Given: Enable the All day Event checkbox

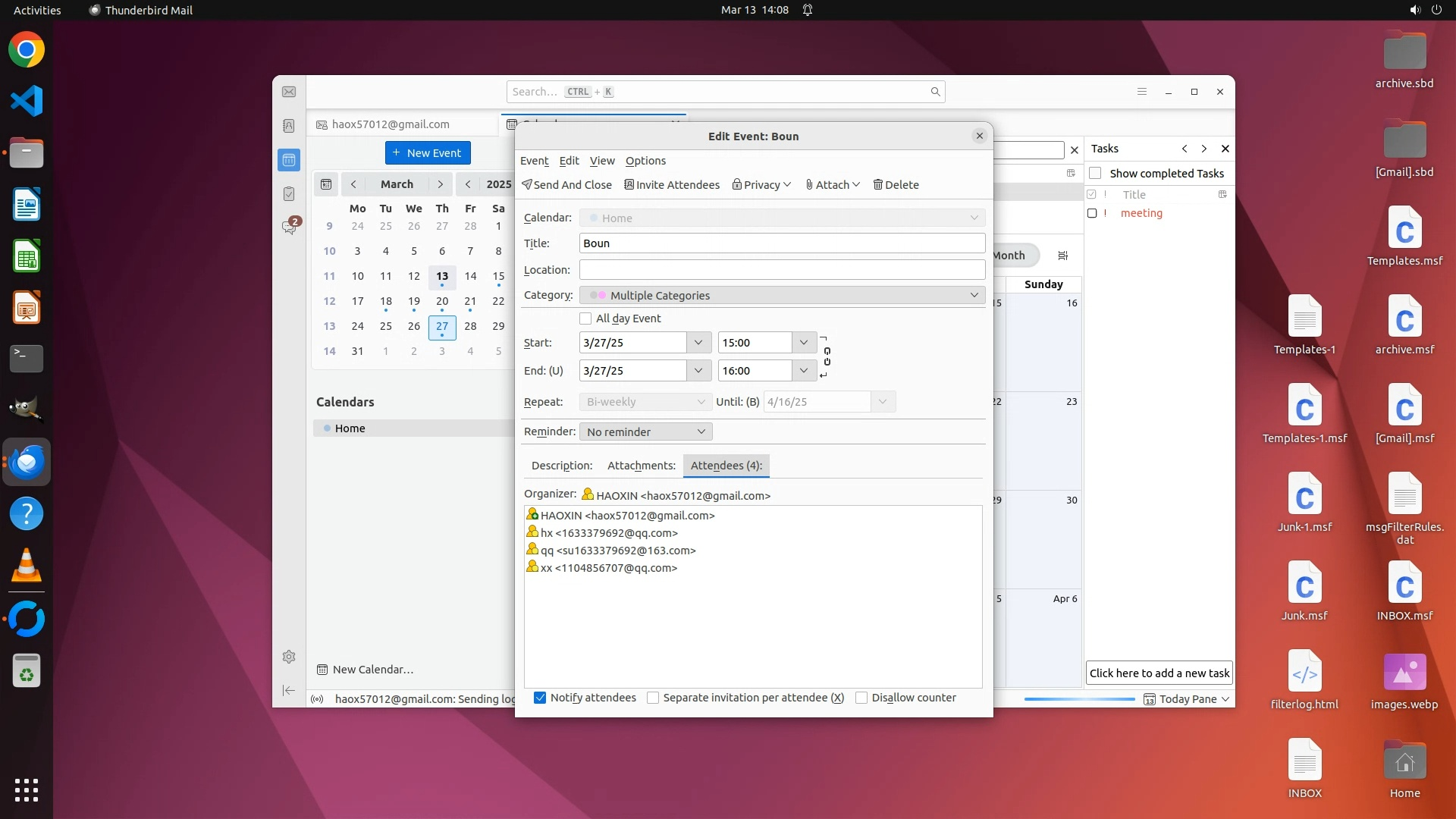Looking at the screenshot, I should 585,318.
